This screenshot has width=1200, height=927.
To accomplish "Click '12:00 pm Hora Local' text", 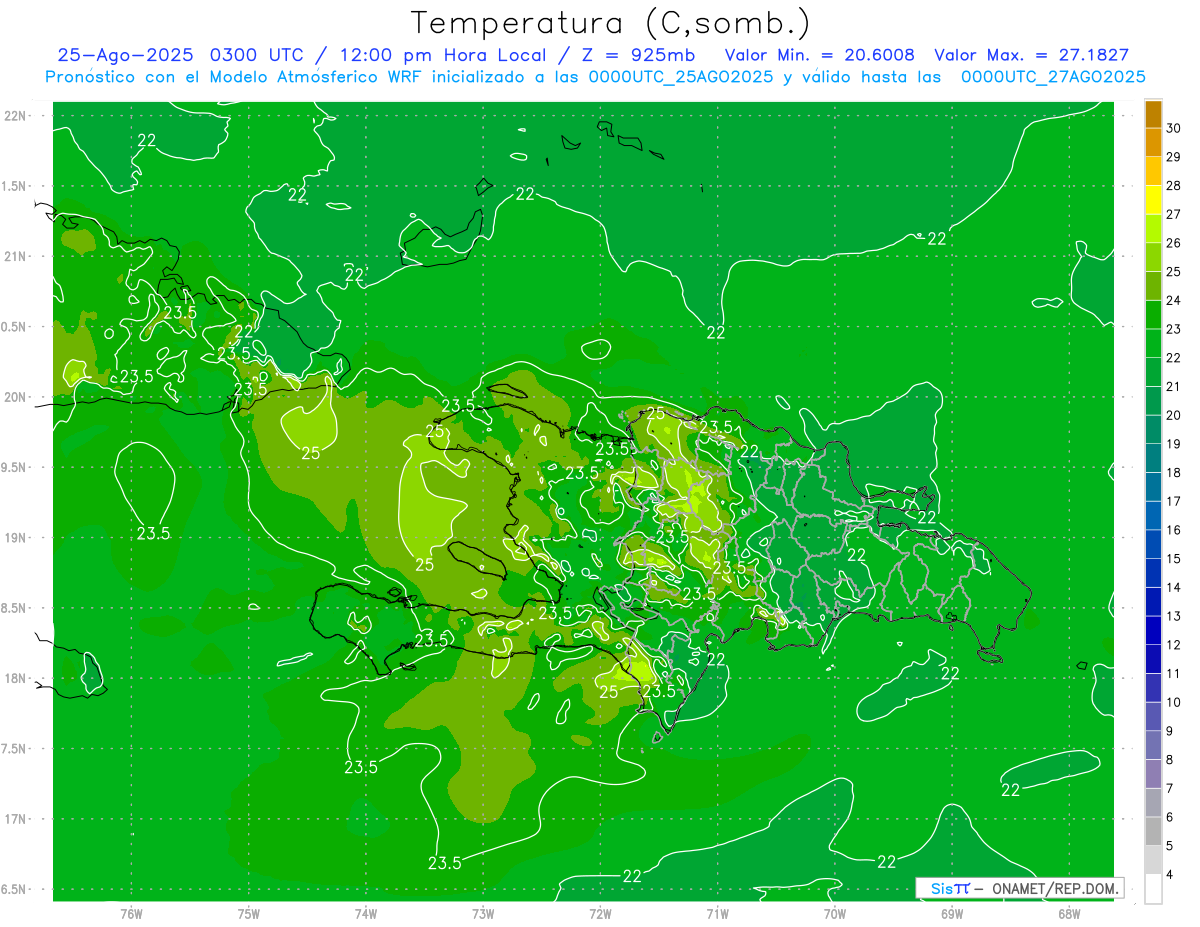I will click(445, 55).
